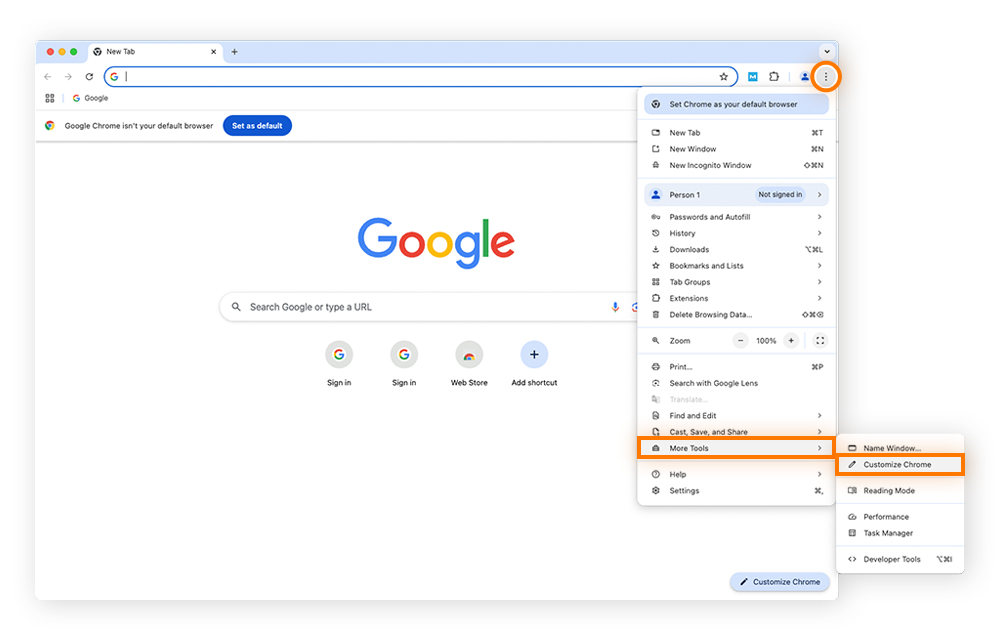Expand Bookmarks and Lists submenu
1000x640 pixels.
click(x=736, y=266)
